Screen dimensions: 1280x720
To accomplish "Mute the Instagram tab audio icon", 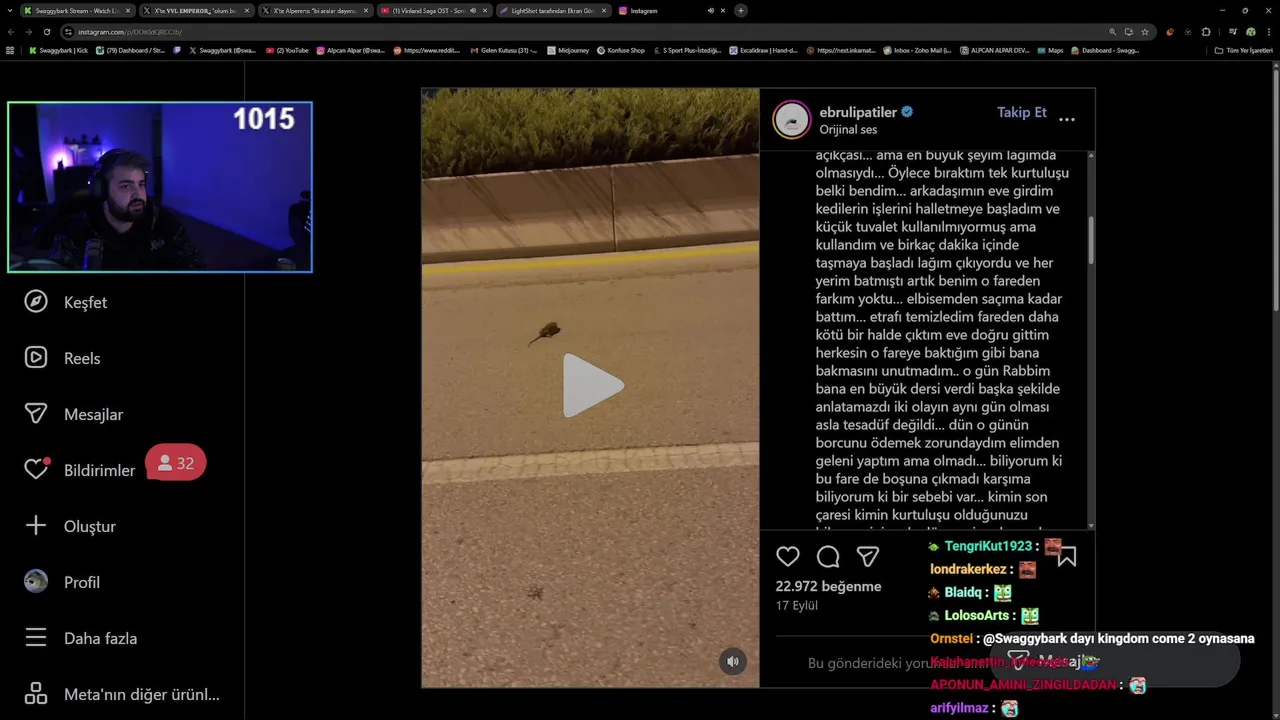I will click(710, 10).
